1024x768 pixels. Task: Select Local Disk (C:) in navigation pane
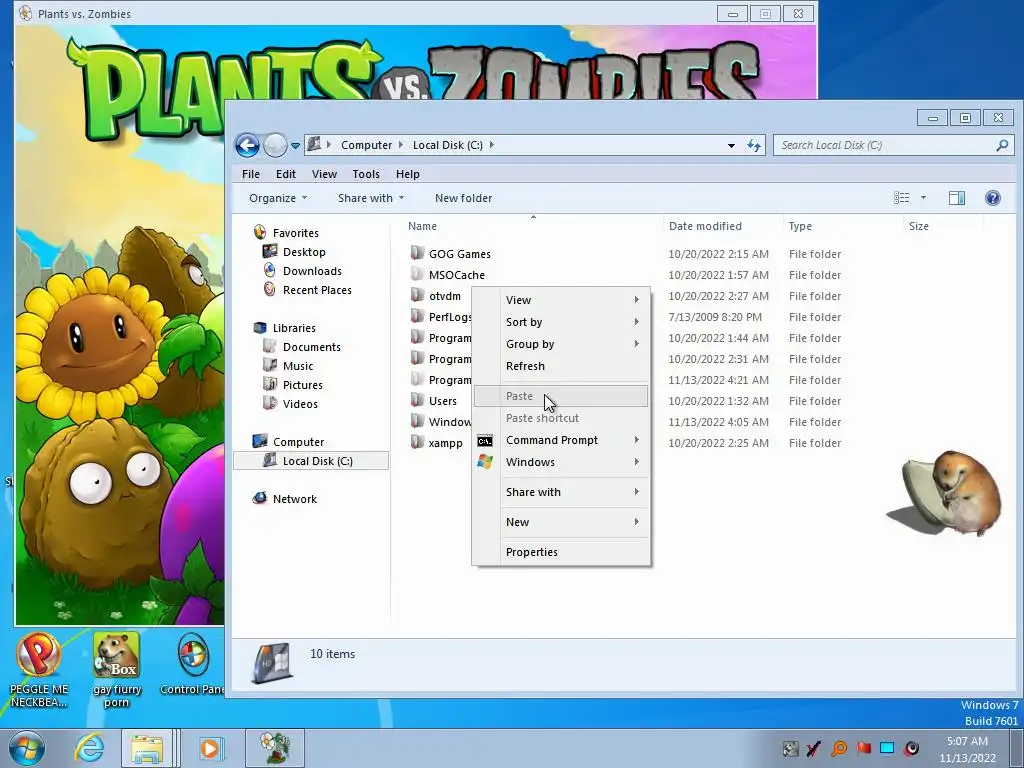pyautogui.click(x=311, y=460)
